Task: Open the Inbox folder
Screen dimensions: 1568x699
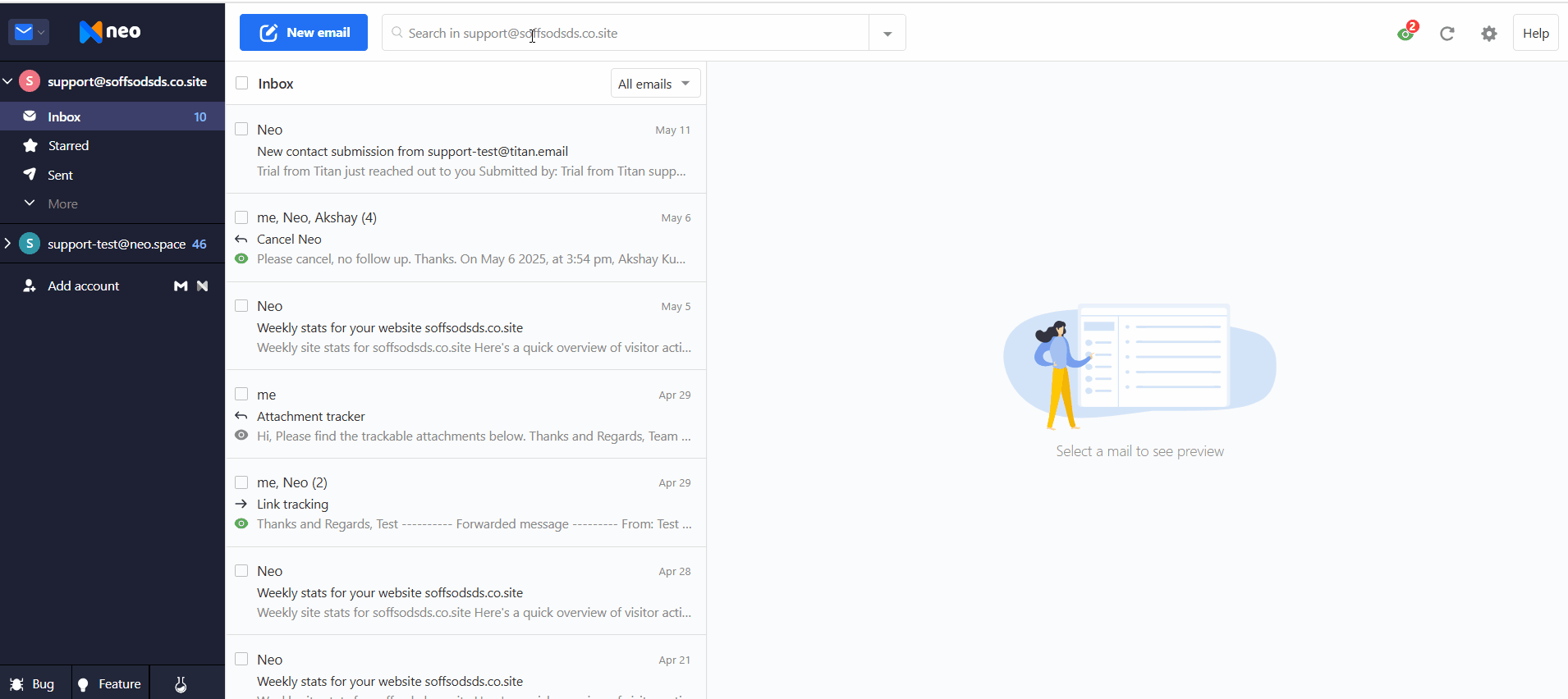Action: click(x=112, y=116)
